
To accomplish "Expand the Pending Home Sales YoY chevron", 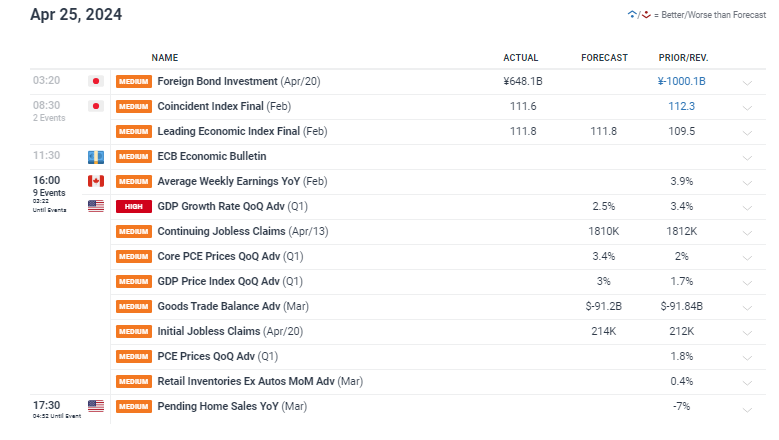I will (747, 410).
